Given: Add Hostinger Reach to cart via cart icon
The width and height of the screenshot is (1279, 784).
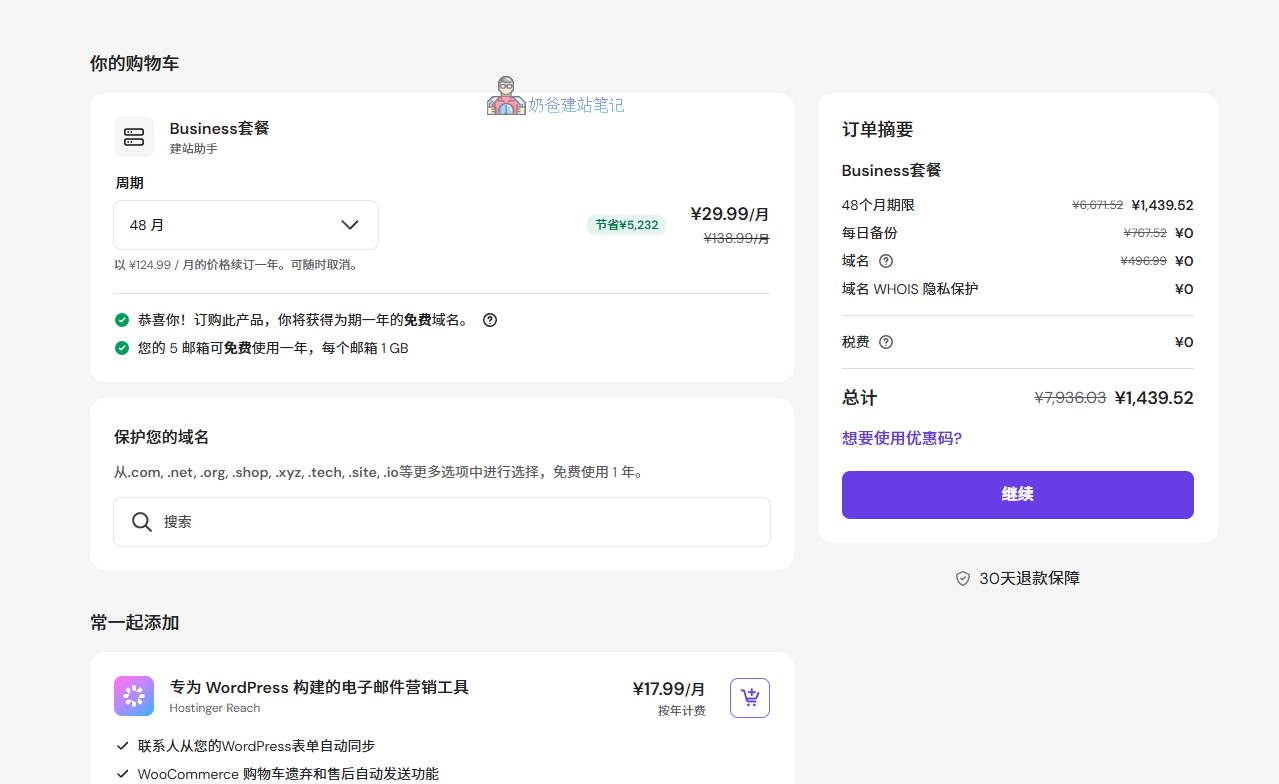Looking at the screenshot, I should click(750, 698).
